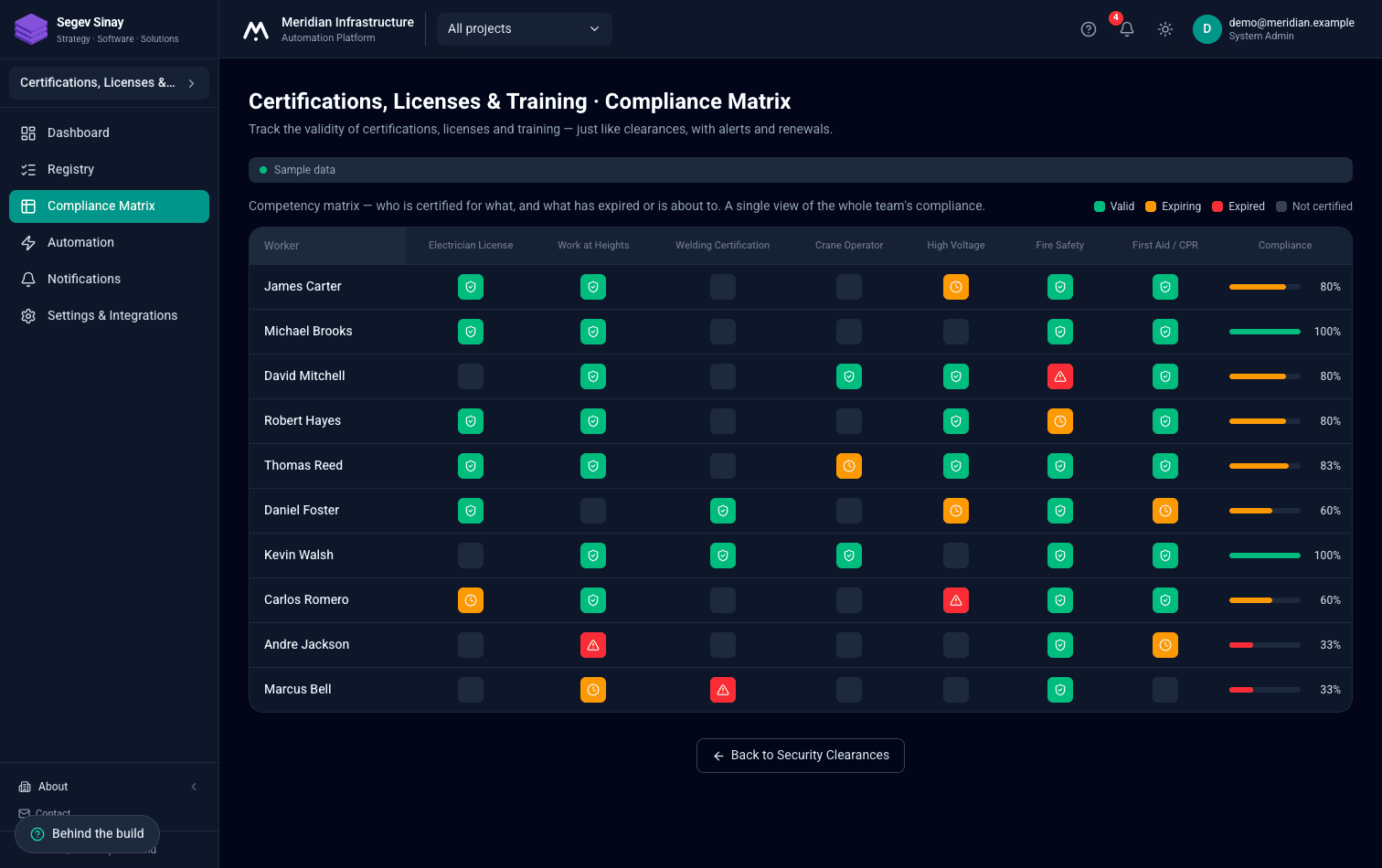Click the Compliance column header
The image size is (1382, 868).
(1285, 246)
